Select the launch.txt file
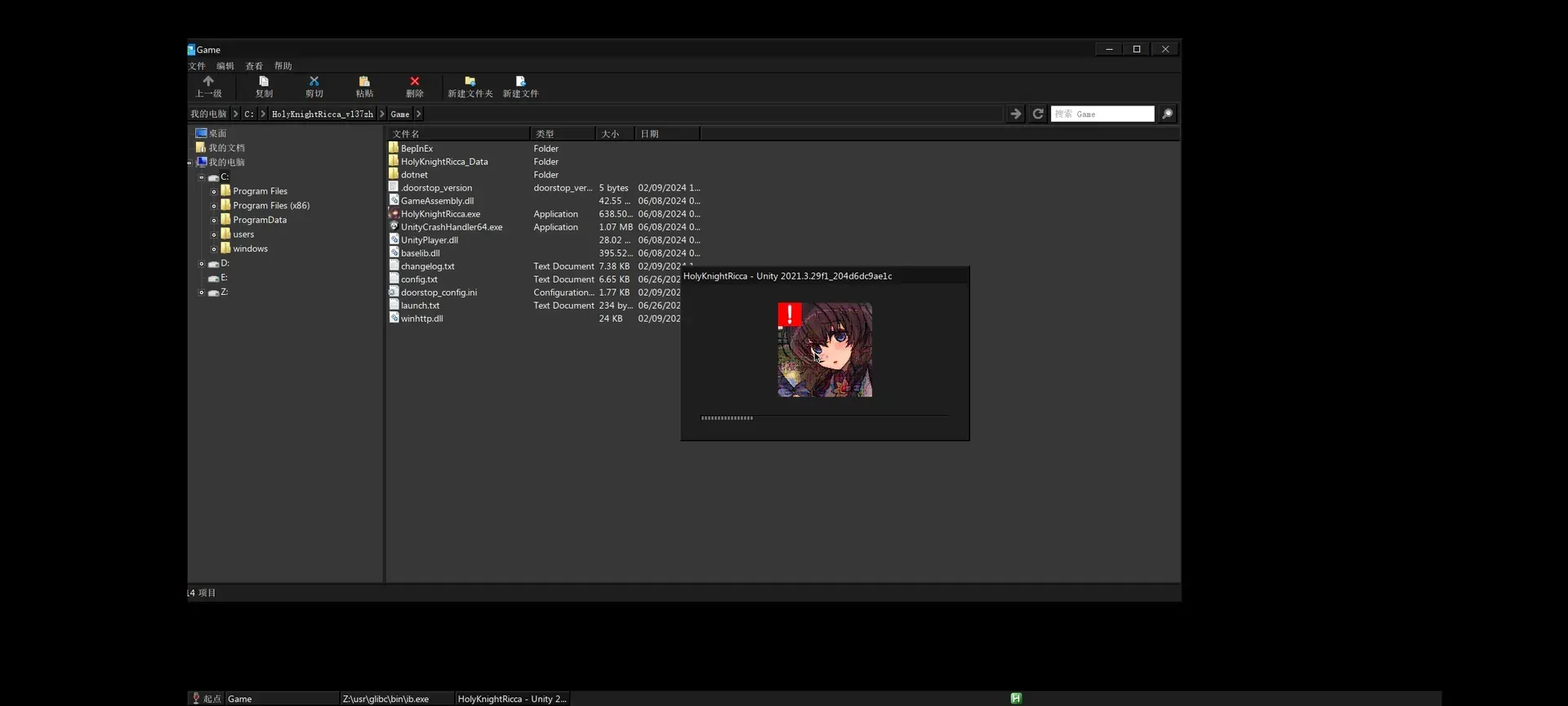Image resolution: width=1568 pixels, height=706 pixels. pyautogui.click(x=421, y=306)
